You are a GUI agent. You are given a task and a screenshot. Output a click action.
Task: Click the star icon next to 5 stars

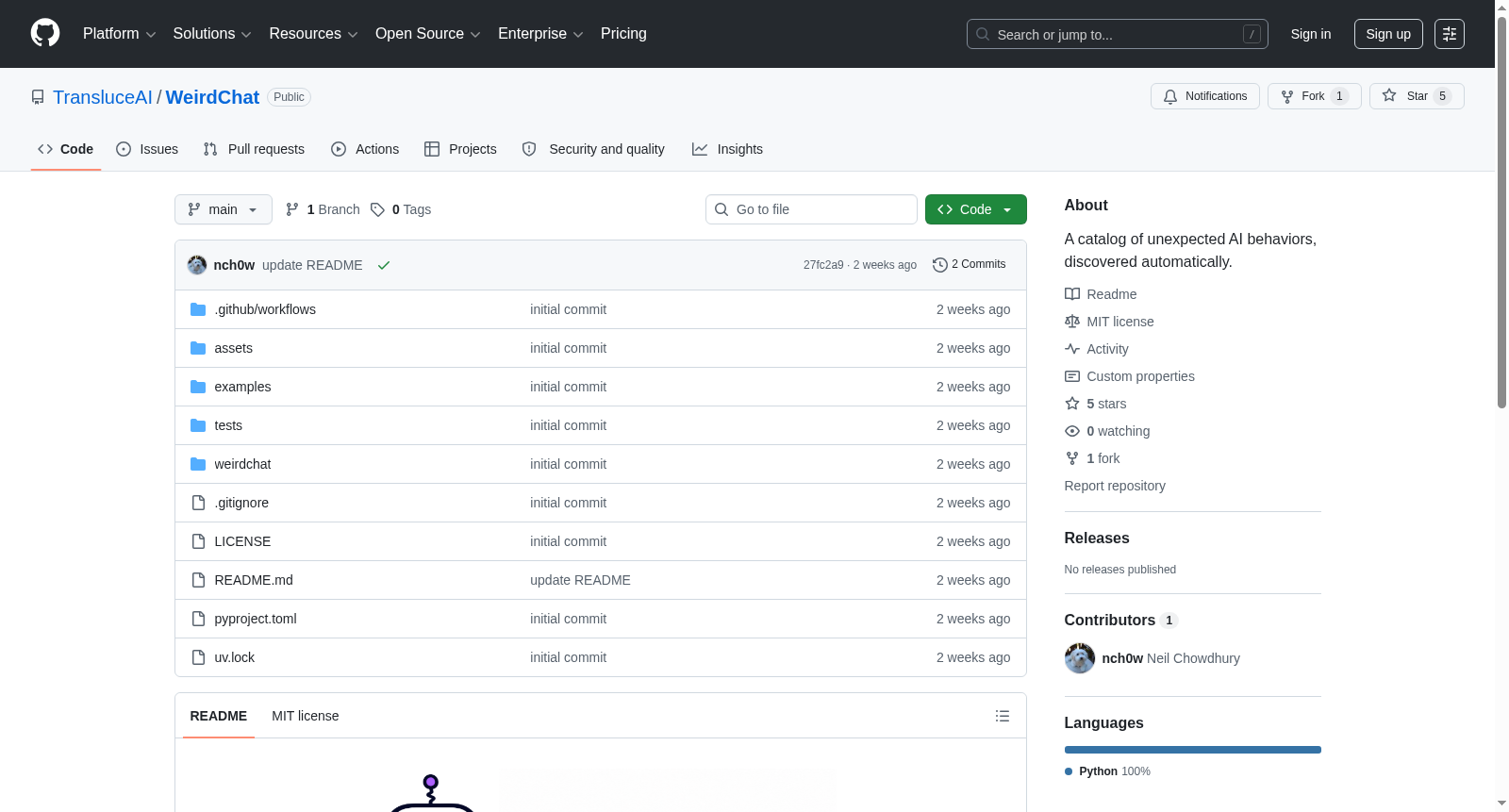point(1072,404)
